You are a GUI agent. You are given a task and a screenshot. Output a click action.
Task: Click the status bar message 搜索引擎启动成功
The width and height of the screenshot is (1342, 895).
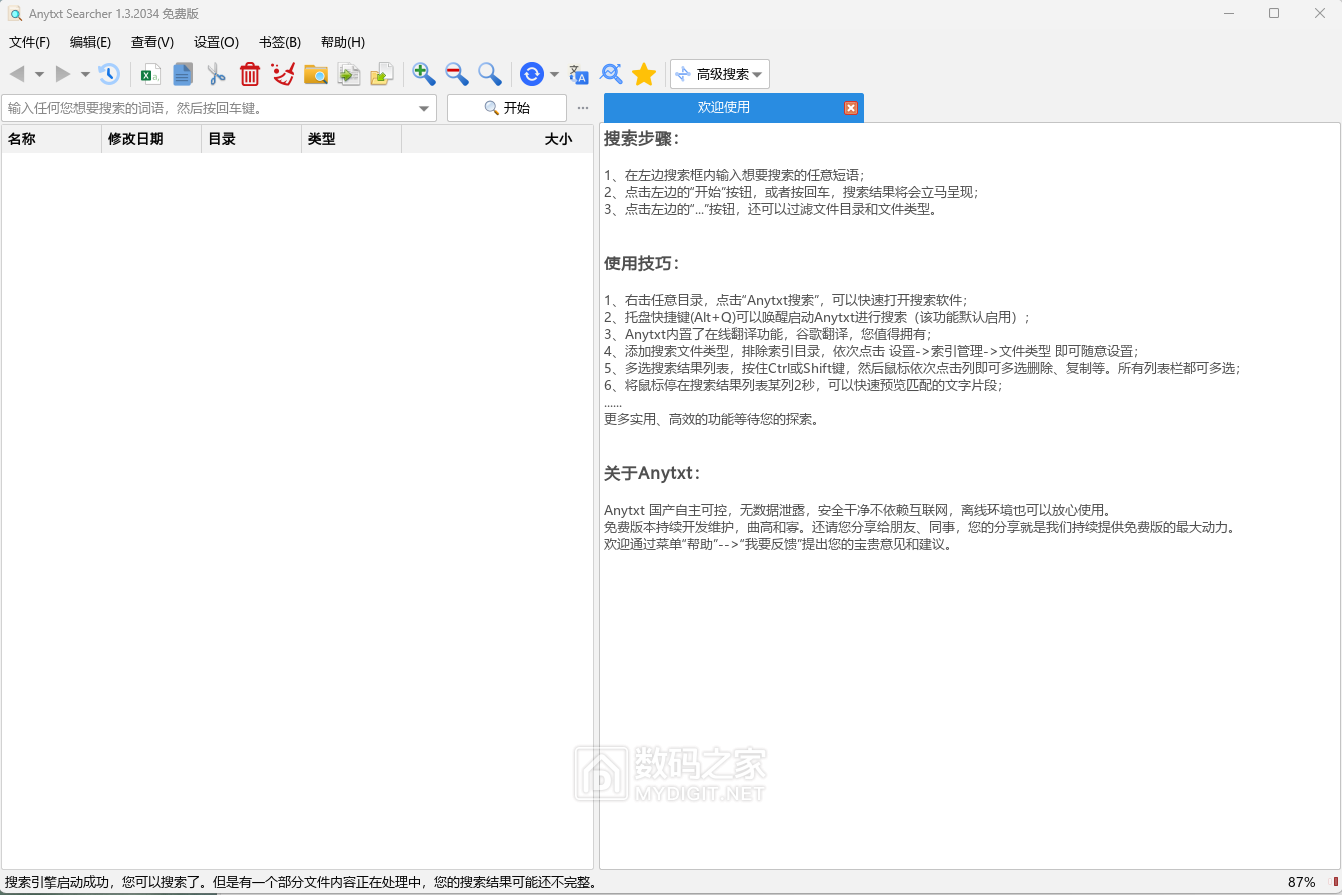[x=301, y=882]
